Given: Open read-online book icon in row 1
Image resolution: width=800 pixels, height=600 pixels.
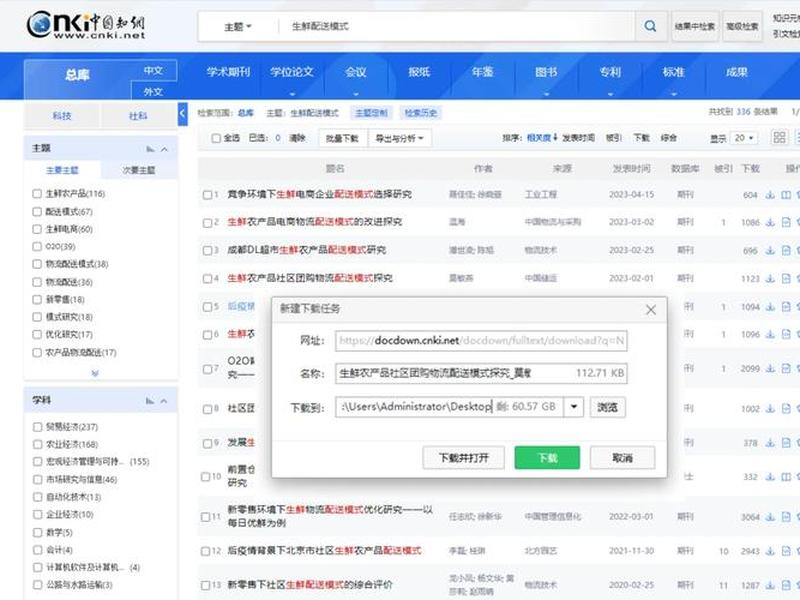Looking at the screenshot, I should pyautogui.click(x=786, y=194).
